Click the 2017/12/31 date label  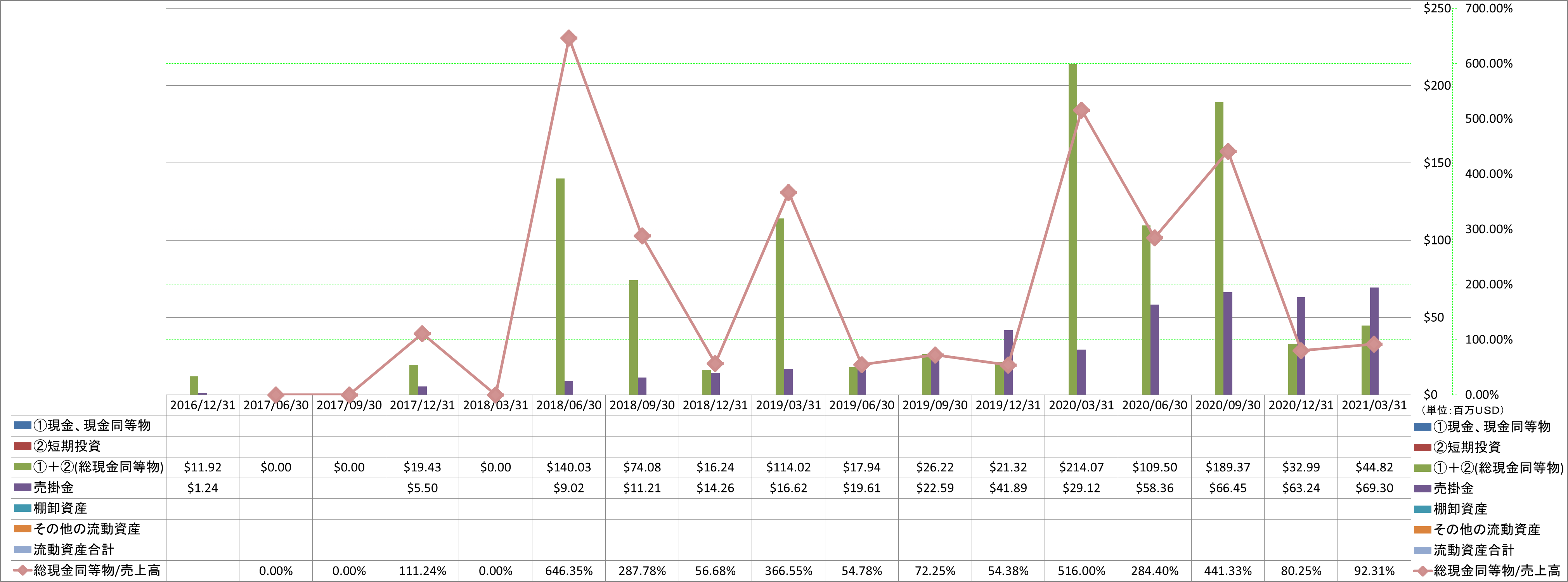(x=423, y=405)
